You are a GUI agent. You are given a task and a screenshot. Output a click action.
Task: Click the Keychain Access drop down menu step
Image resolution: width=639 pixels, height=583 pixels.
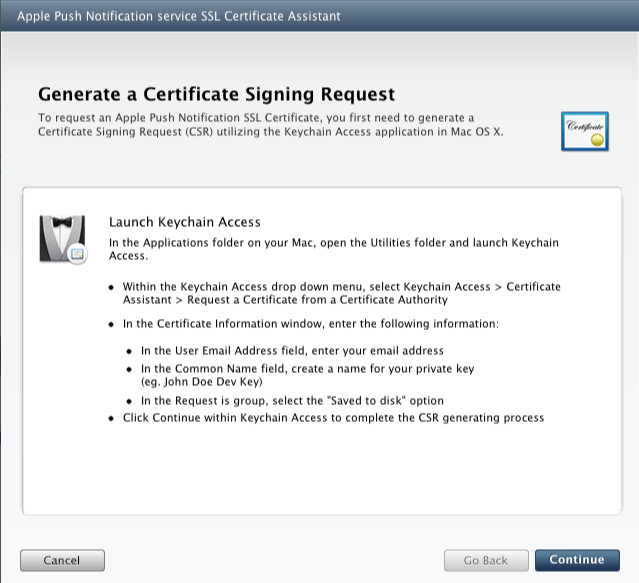pyautogui.click(x=341, y=293)
